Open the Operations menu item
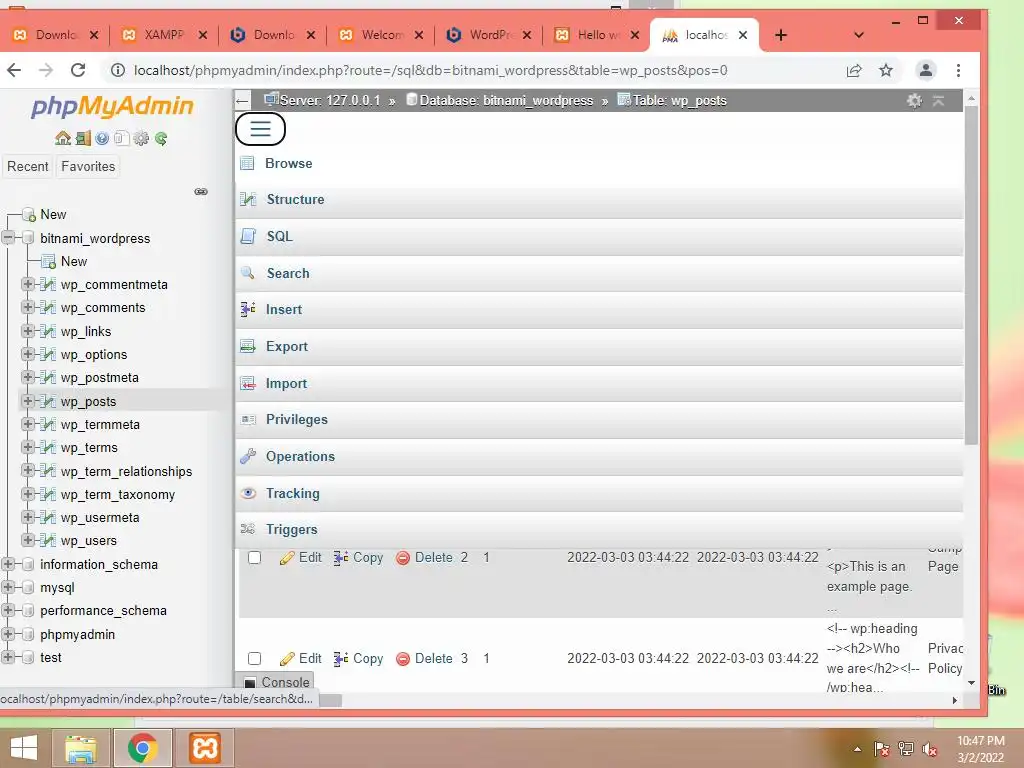 [599, 456]
